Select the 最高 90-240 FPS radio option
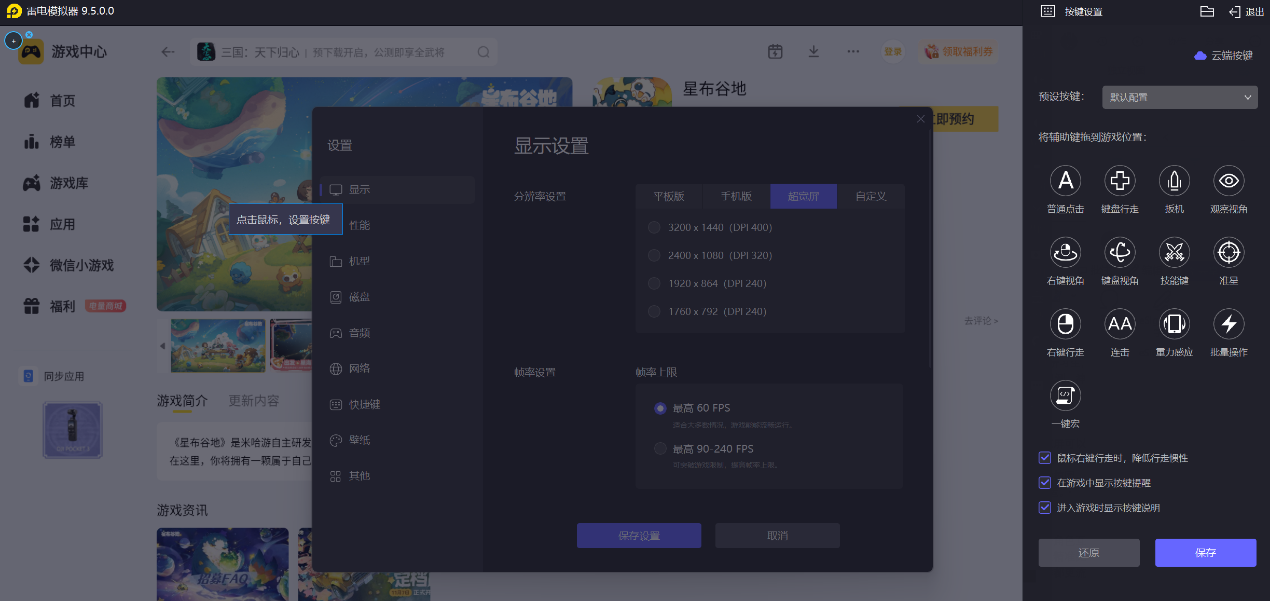Screen dimensions: 1270x601 (660, 449)
